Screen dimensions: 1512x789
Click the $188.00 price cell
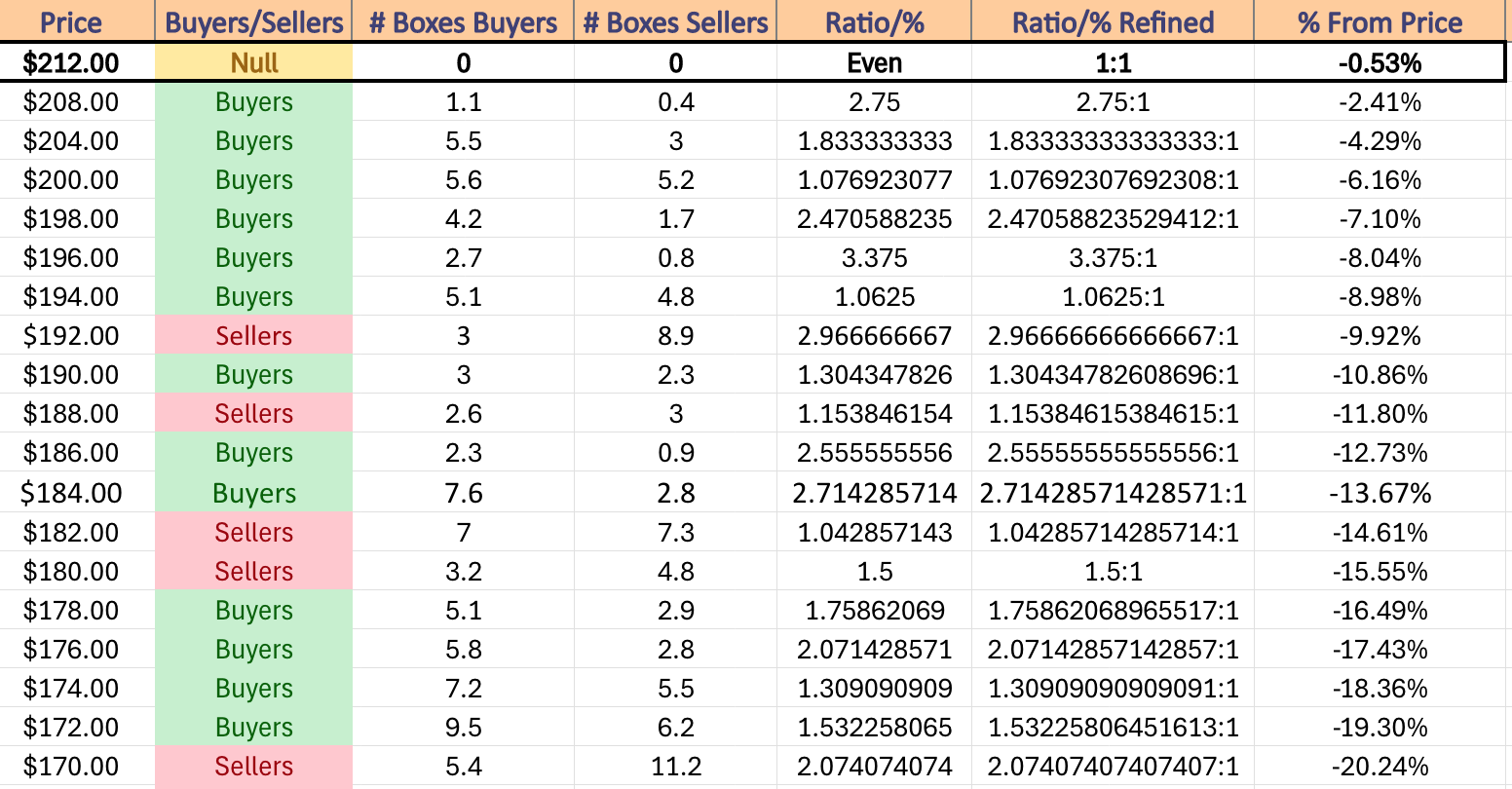pyautogui.click(x=78, y=413)
